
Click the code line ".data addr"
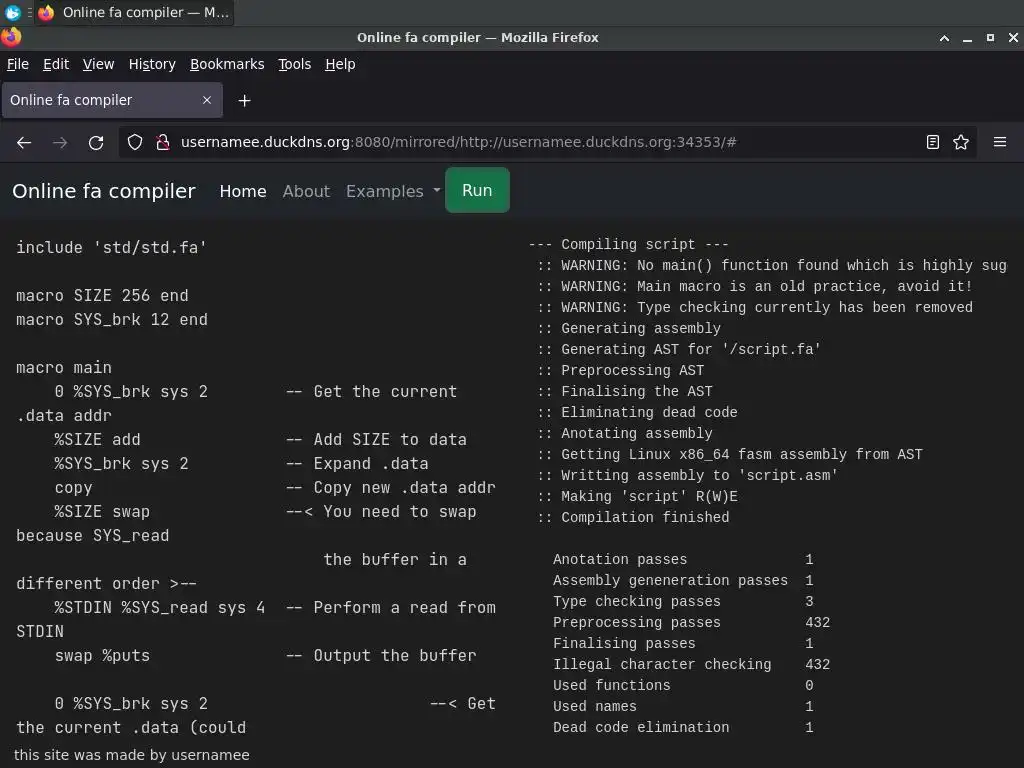pyautogui.click(x=64, y=416)
